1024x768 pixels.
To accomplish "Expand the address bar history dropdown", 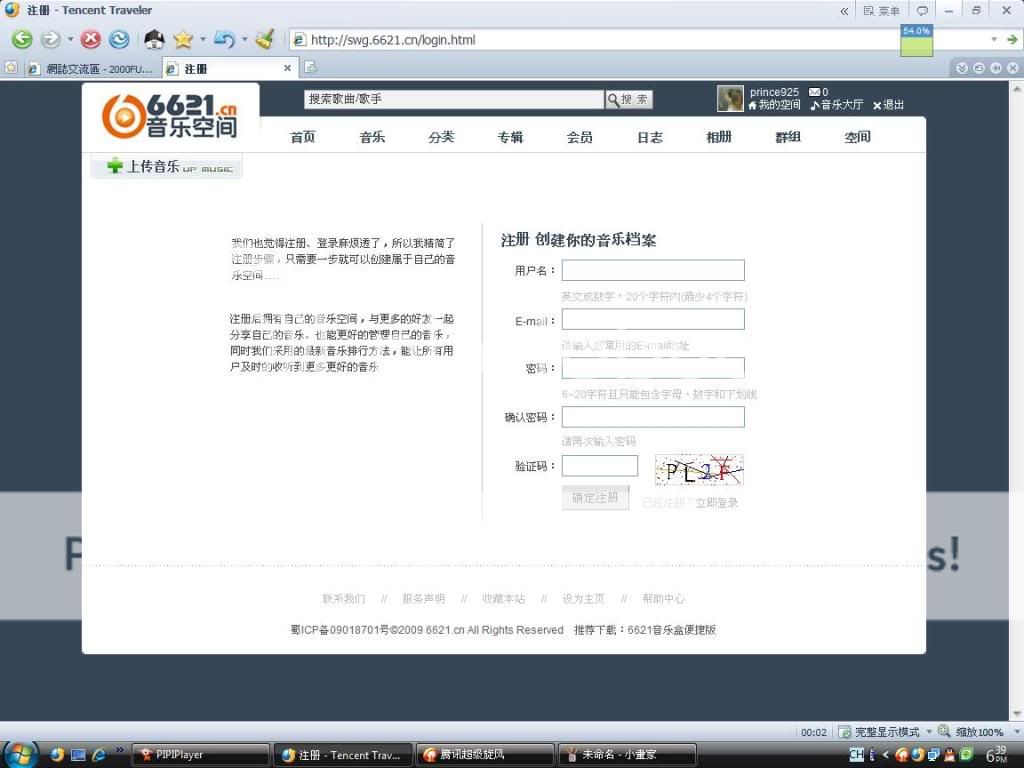I will click(x=994, y=40).
